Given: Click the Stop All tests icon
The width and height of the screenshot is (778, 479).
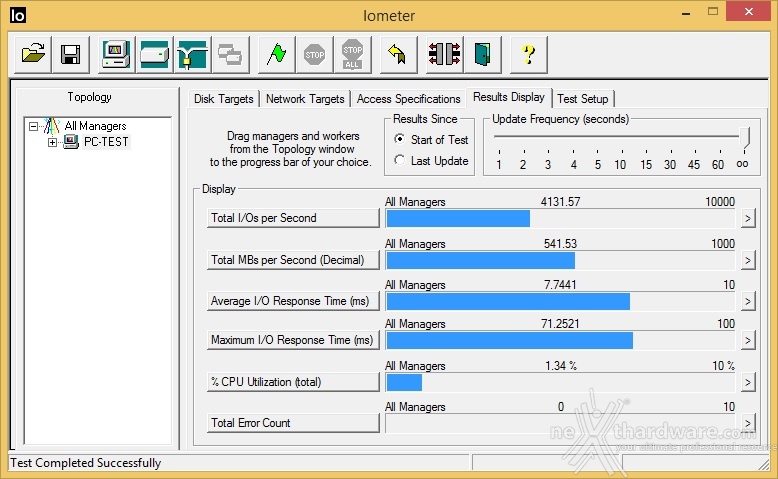Looking at the screenshot, I should click(352, 55).
